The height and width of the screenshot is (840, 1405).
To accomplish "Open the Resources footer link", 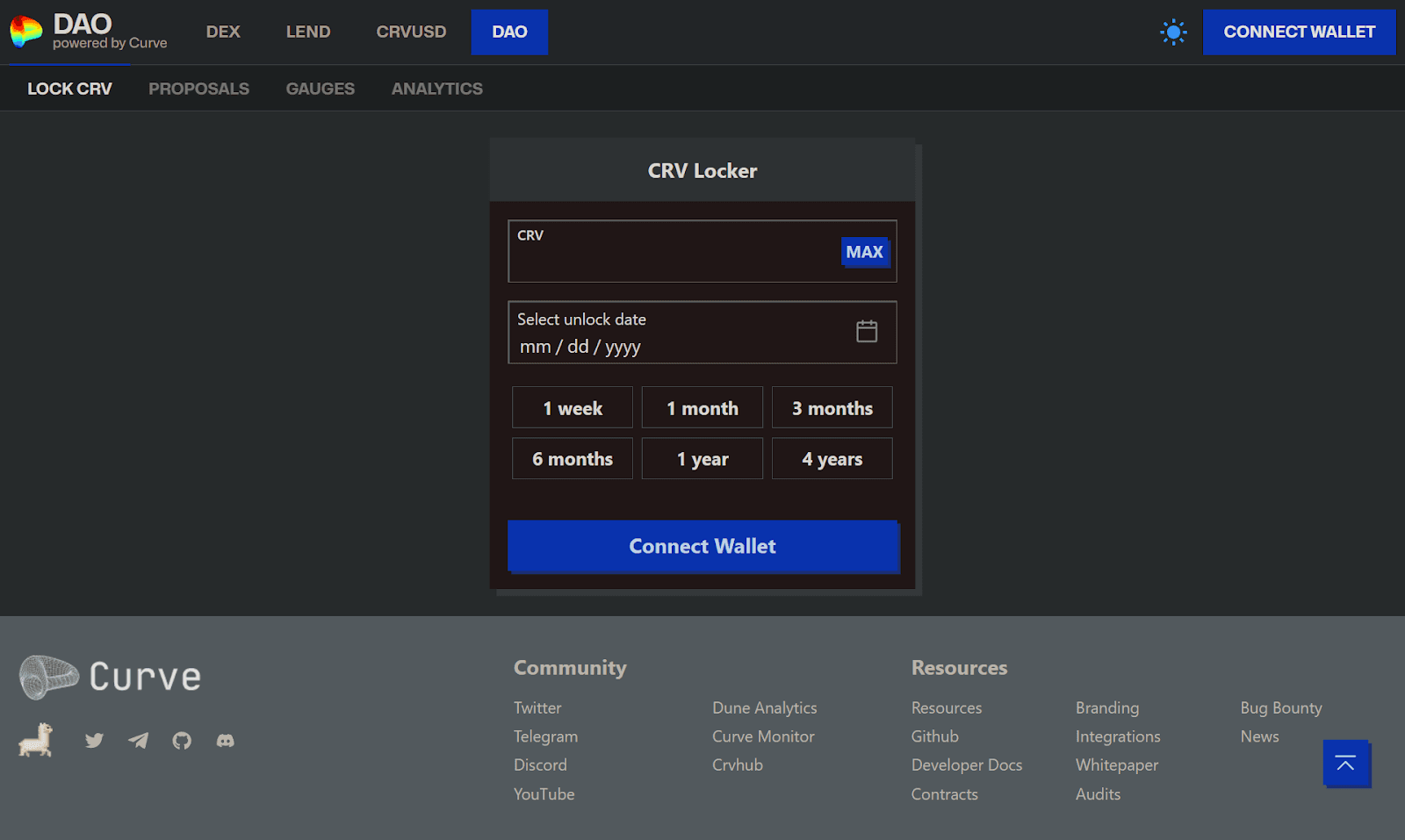I will point(947,707).
